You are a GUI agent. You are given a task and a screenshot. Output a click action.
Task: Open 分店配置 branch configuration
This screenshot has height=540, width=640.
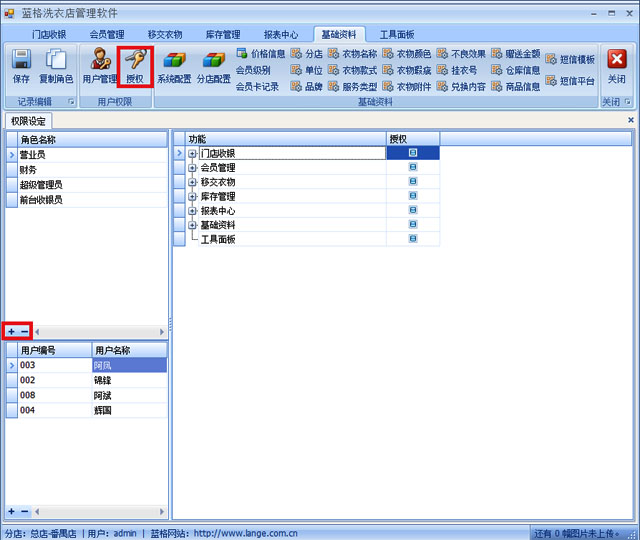point(213,66)
